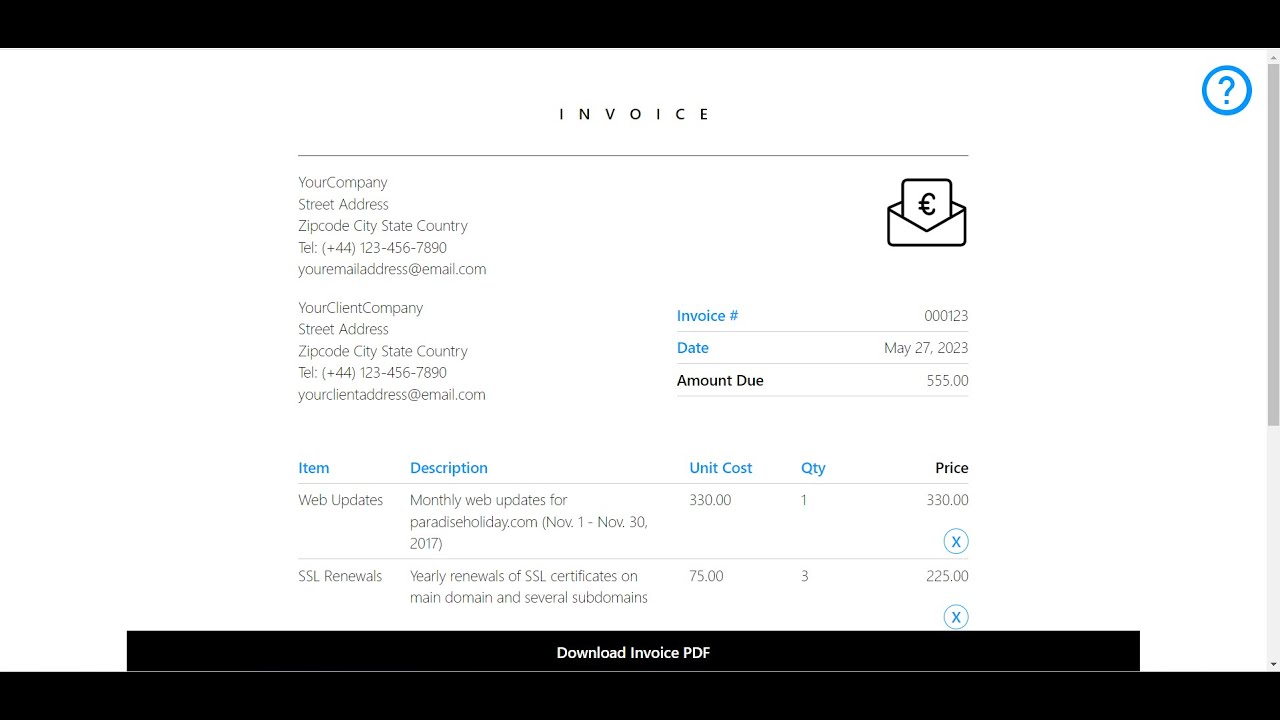Click the INVOICE title heading
The image size is (1280, 720).
point(633,114)
